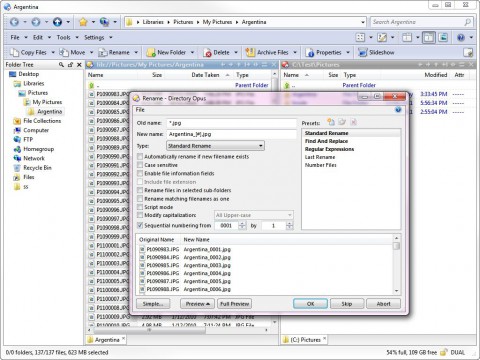Viewport: 480px width, 360px height.
Task: Click the Up folder arrow icon
Action: tap(57, 22)
